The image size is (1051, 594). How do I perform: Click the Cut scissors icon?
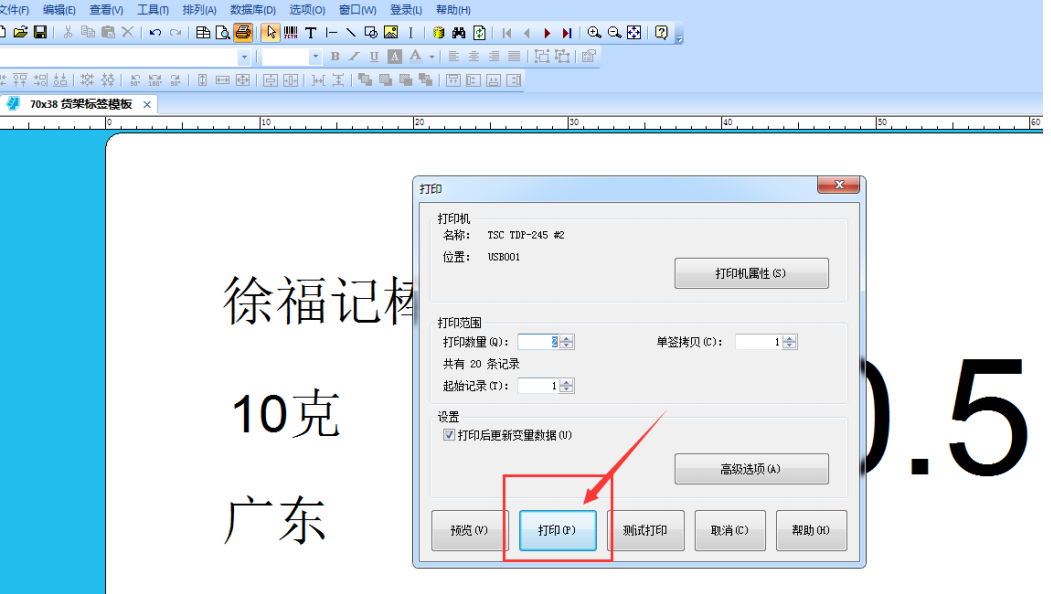68,32
